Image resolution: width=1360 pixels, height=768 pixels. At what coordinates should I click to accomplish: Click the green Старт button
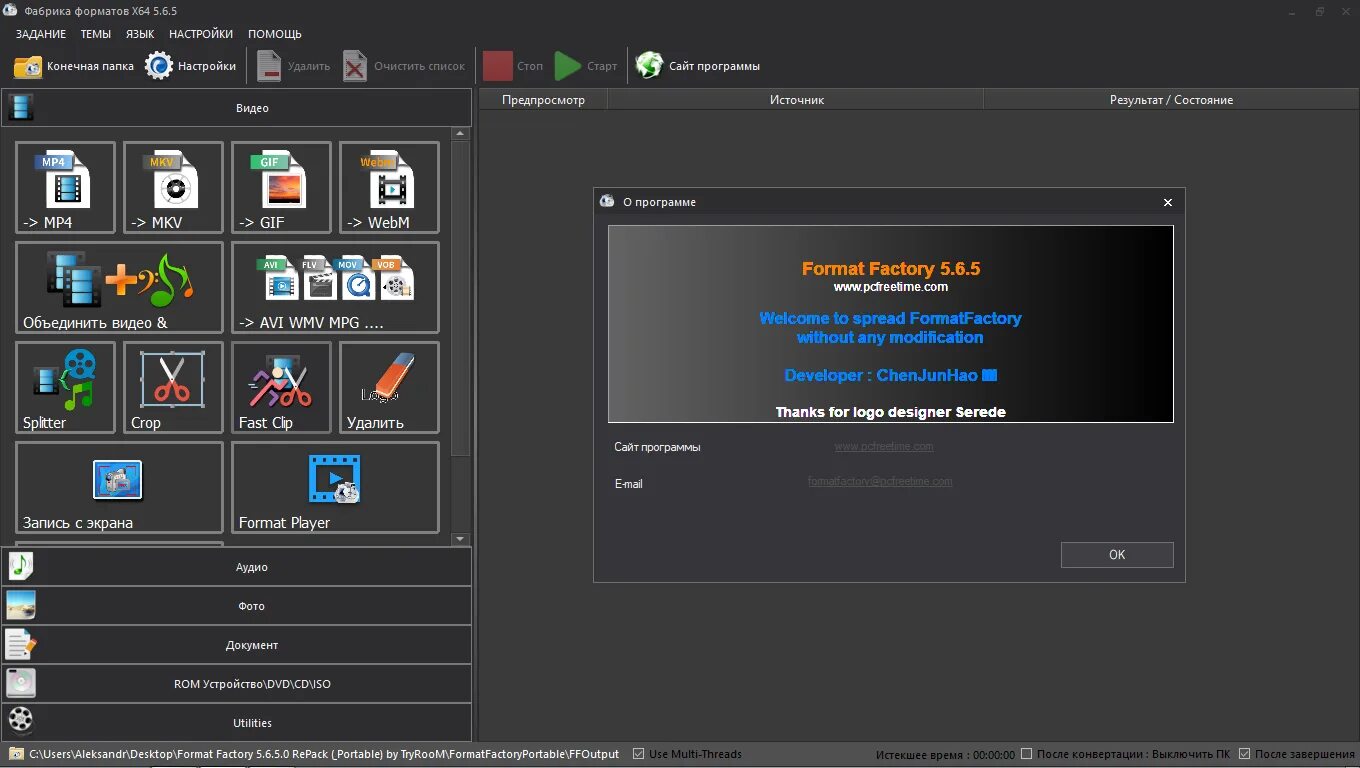pyautogui.click(x=586, y=66)
